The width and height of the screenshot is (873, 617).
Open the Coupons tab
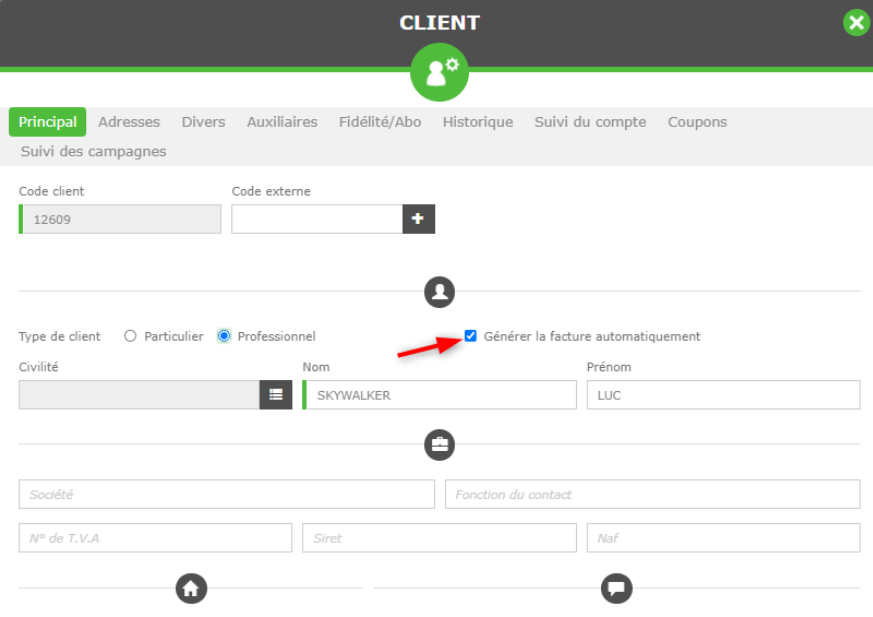tap(697, 122)
